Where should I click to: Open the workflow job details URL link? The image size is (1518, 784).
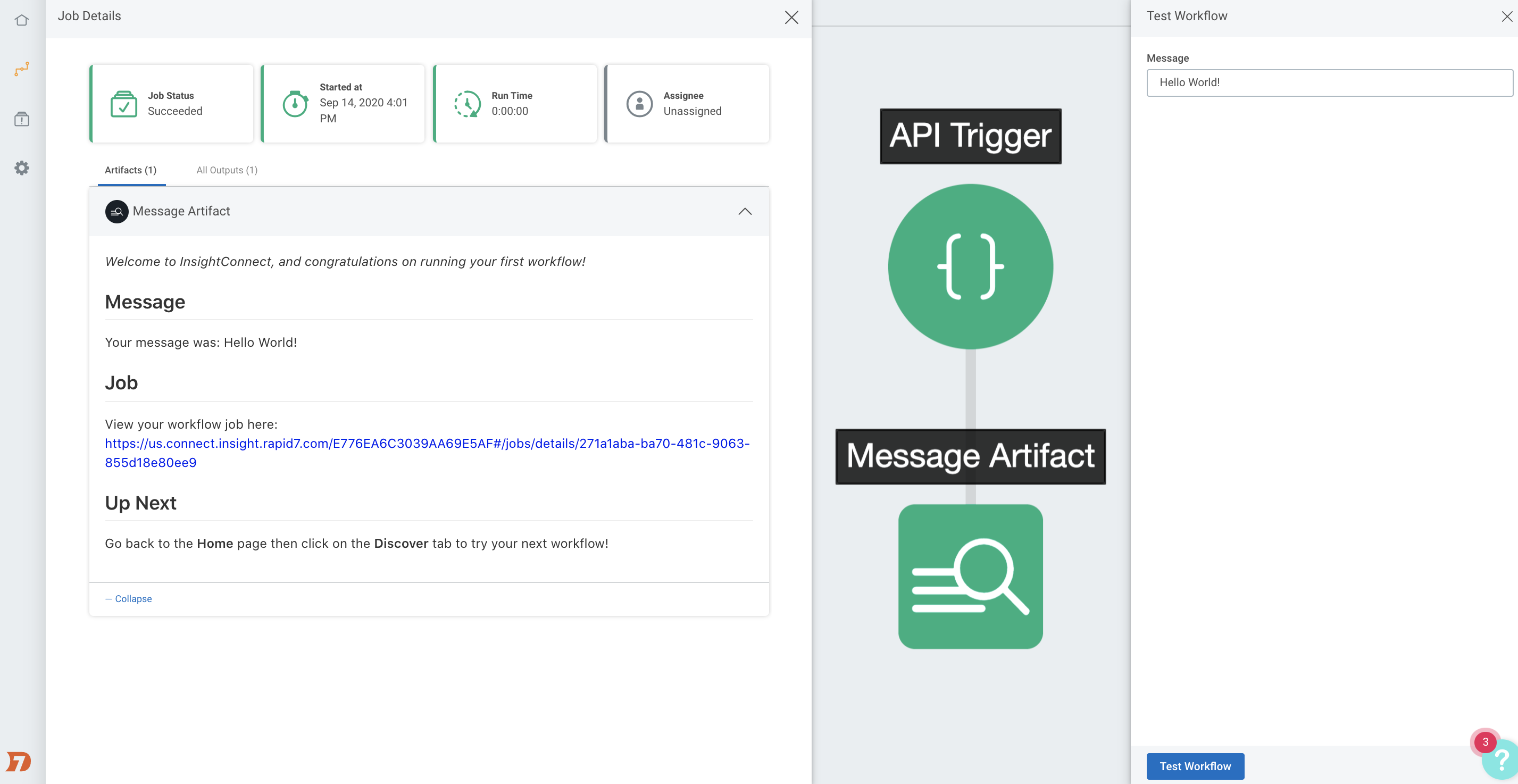point(427,453)
